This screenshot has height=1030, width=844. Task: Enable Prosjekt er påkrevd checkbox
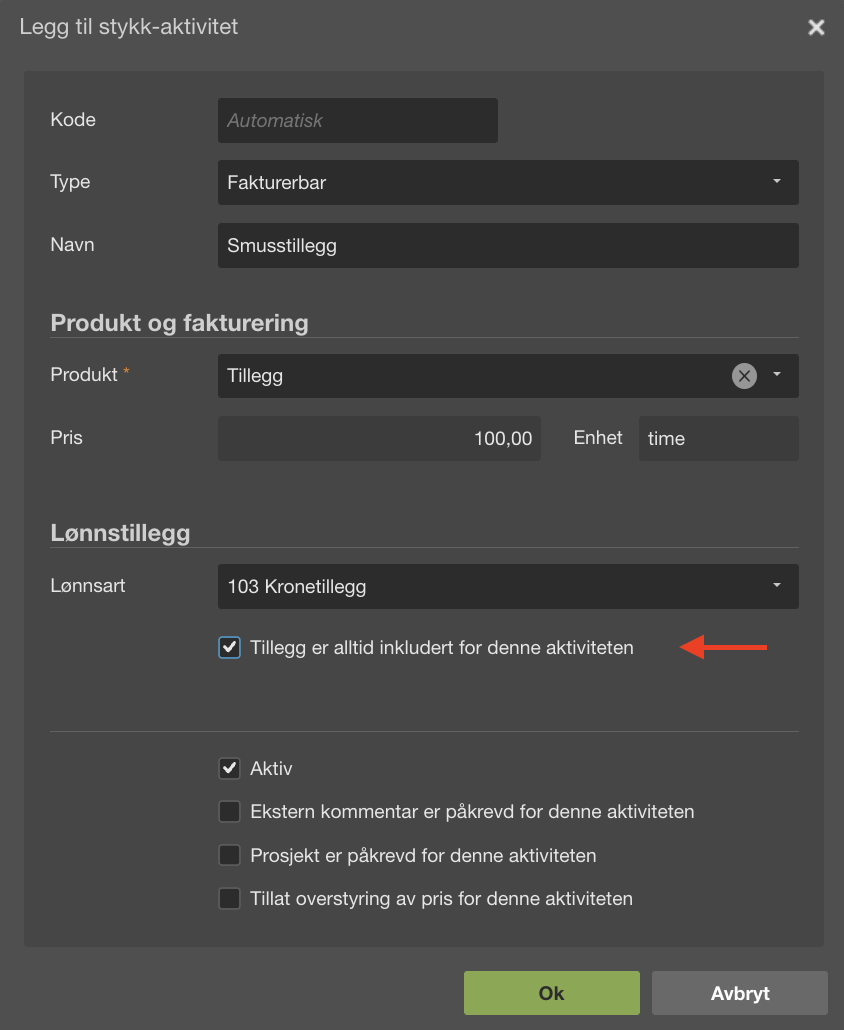[229, 855]
